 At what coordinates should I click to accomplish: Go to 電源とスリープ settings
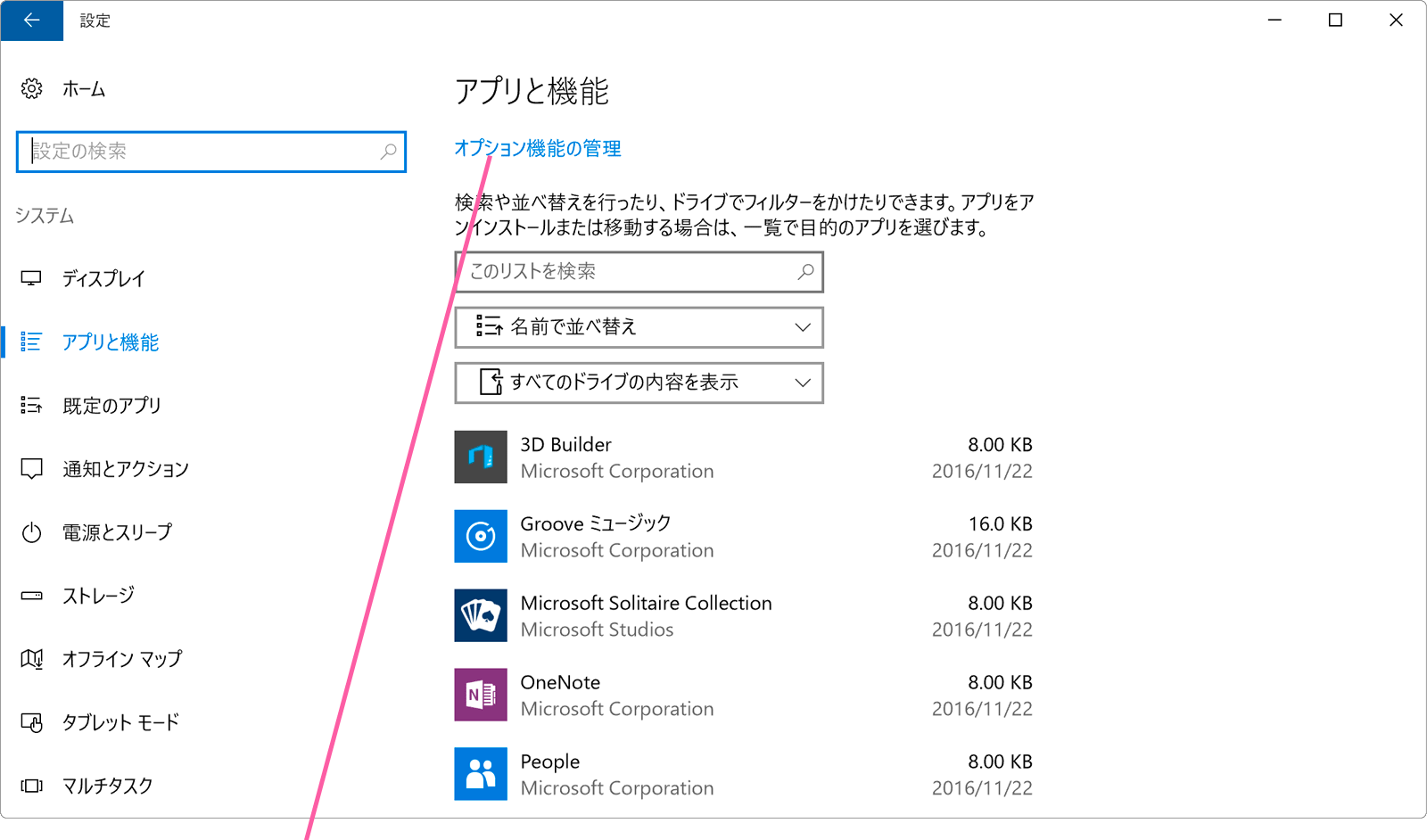point(117,532)
